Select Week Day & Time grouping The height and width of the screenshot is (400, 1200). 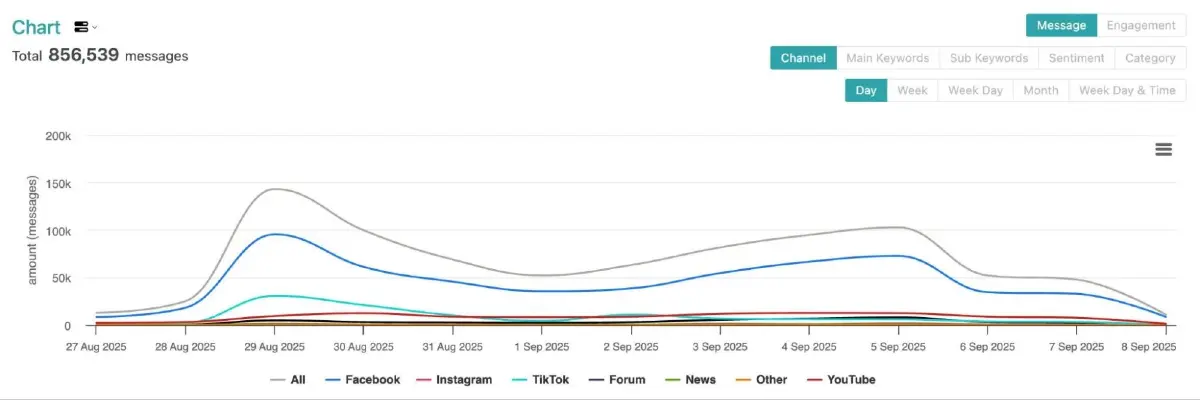tap(1127, 90)
